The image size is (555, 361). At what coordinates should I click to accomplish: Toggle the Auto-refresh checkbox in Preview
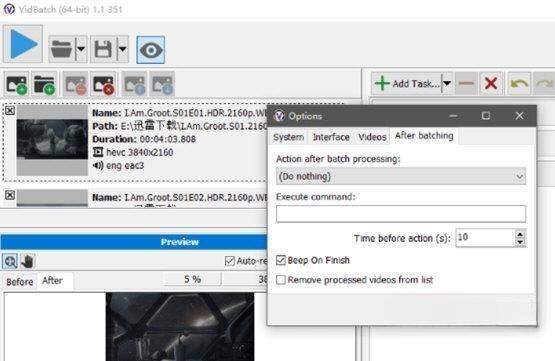pos(230,261)
